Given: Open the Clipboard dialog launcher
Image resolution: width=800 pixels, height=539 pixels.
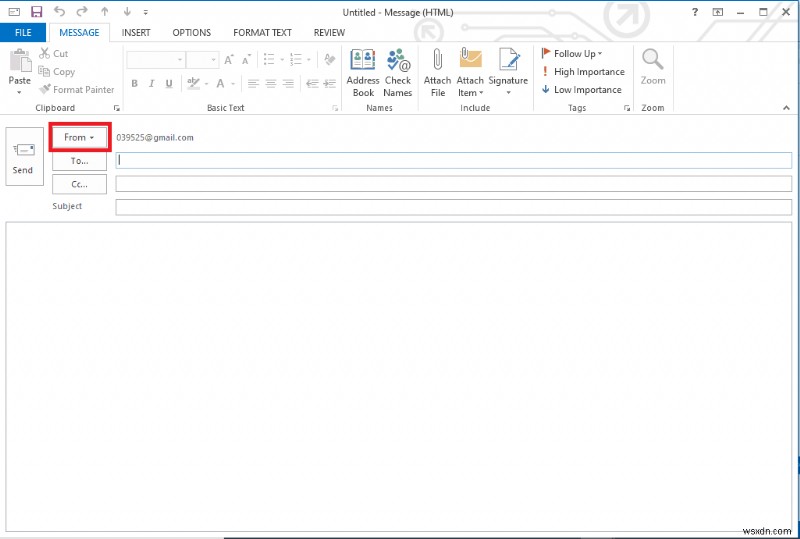Looking at the screenshot, I should (x=117, y=108).
